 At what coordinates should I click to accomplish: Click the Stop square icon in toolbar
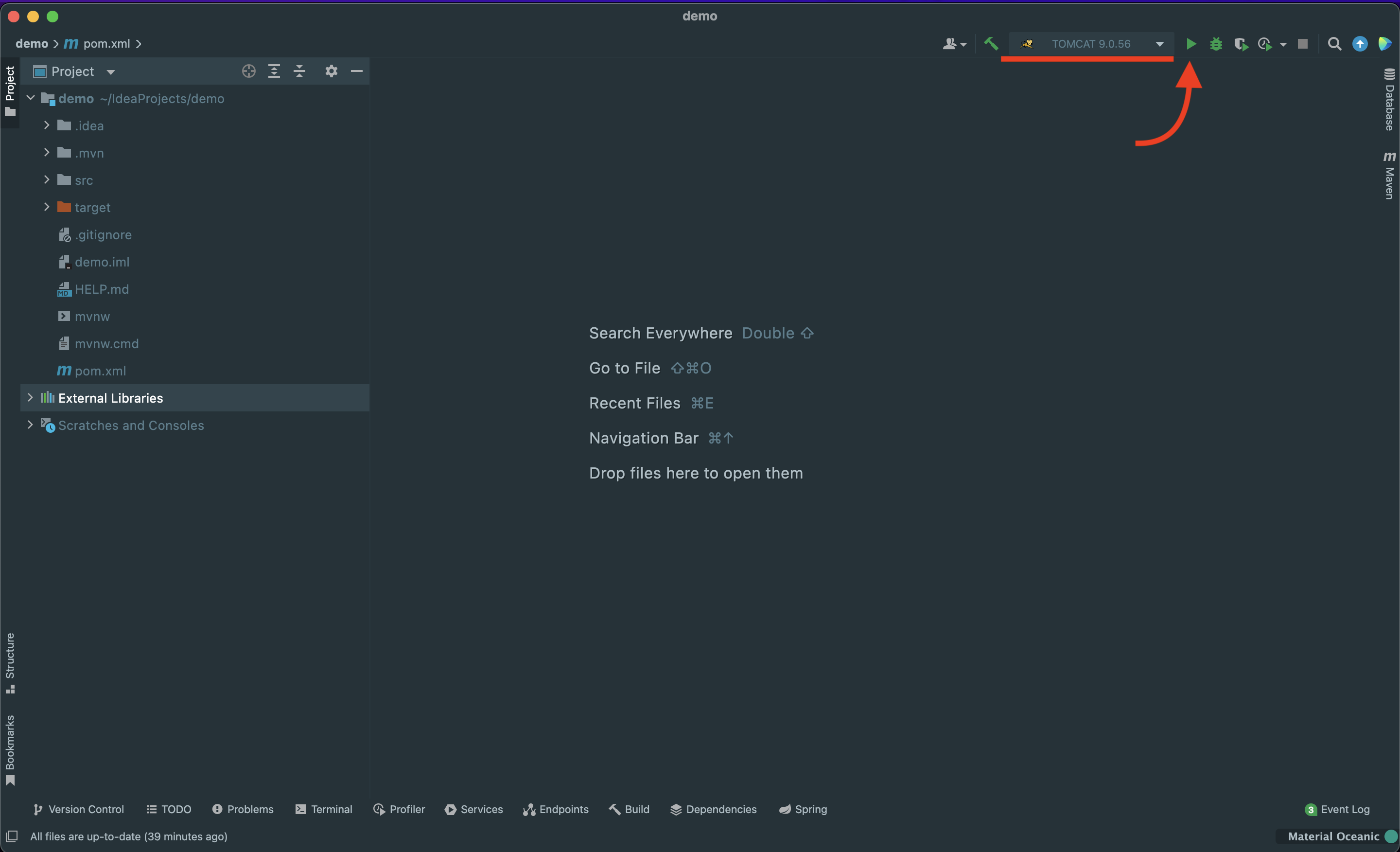pos(1302,44)
